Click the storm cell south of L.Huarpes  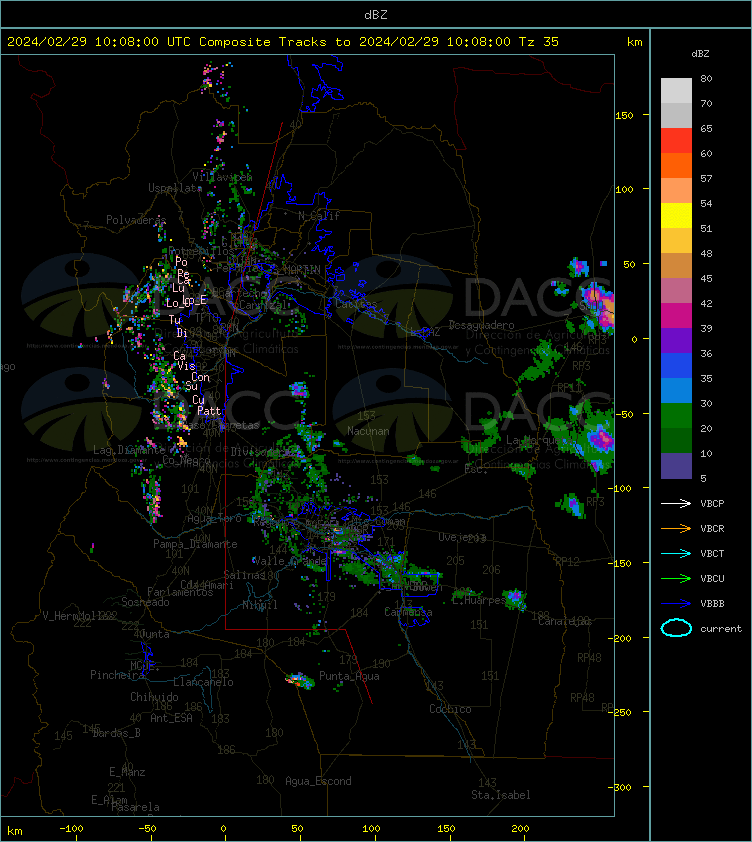(x=515, y=599)
